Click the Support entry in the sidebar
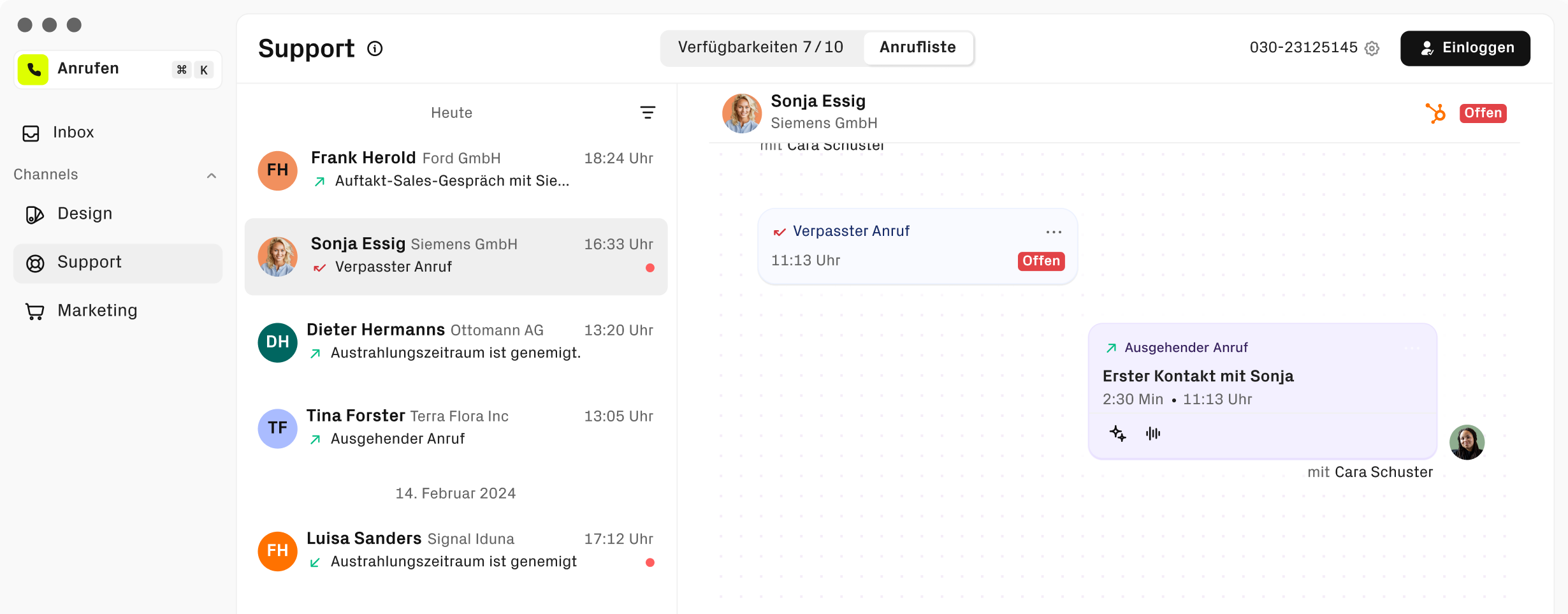The image size is (1568, 614). click(x=89, y=262)
